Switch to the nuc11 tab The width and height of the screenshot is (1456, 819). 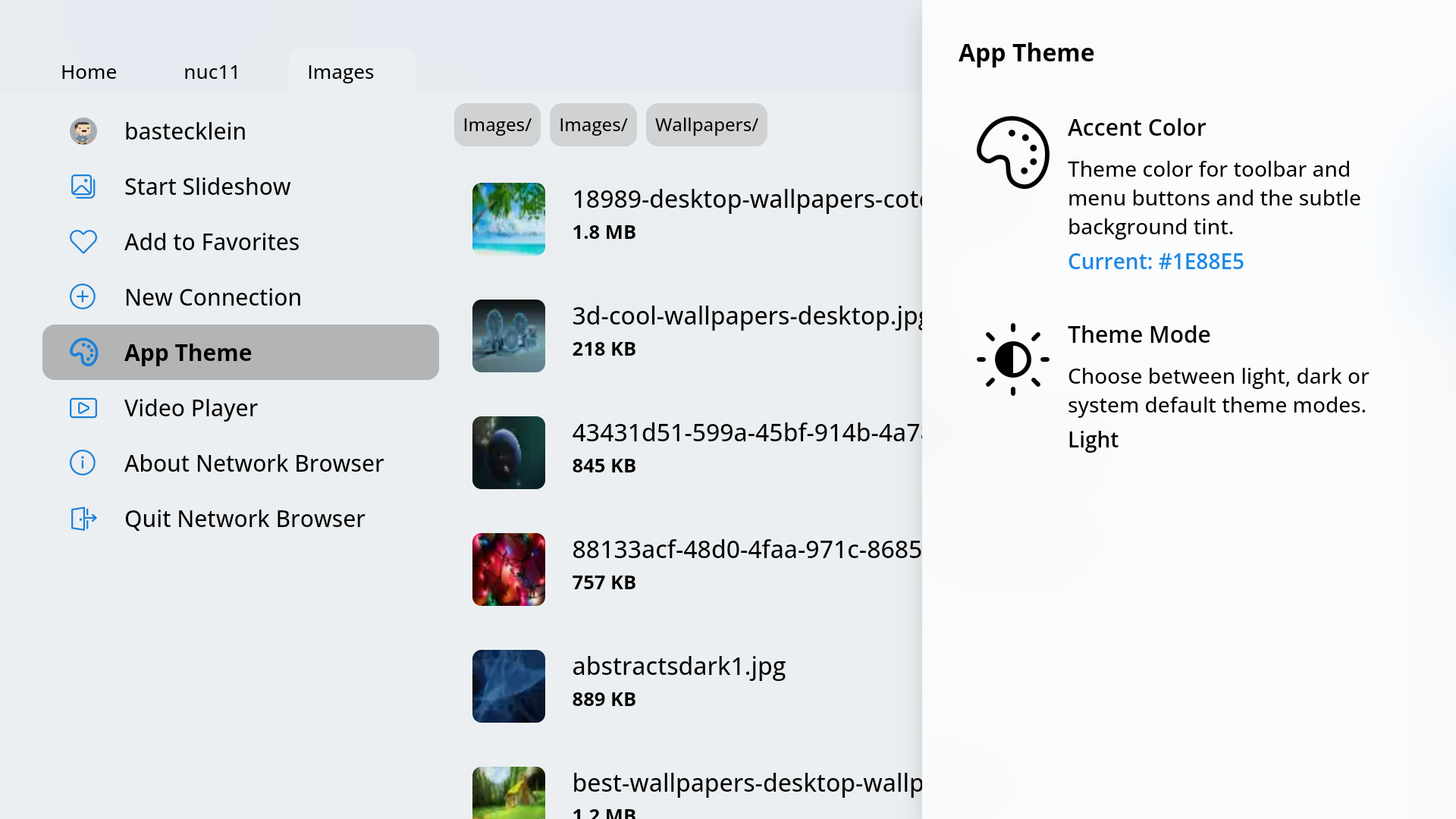click(x=212, y=71)
